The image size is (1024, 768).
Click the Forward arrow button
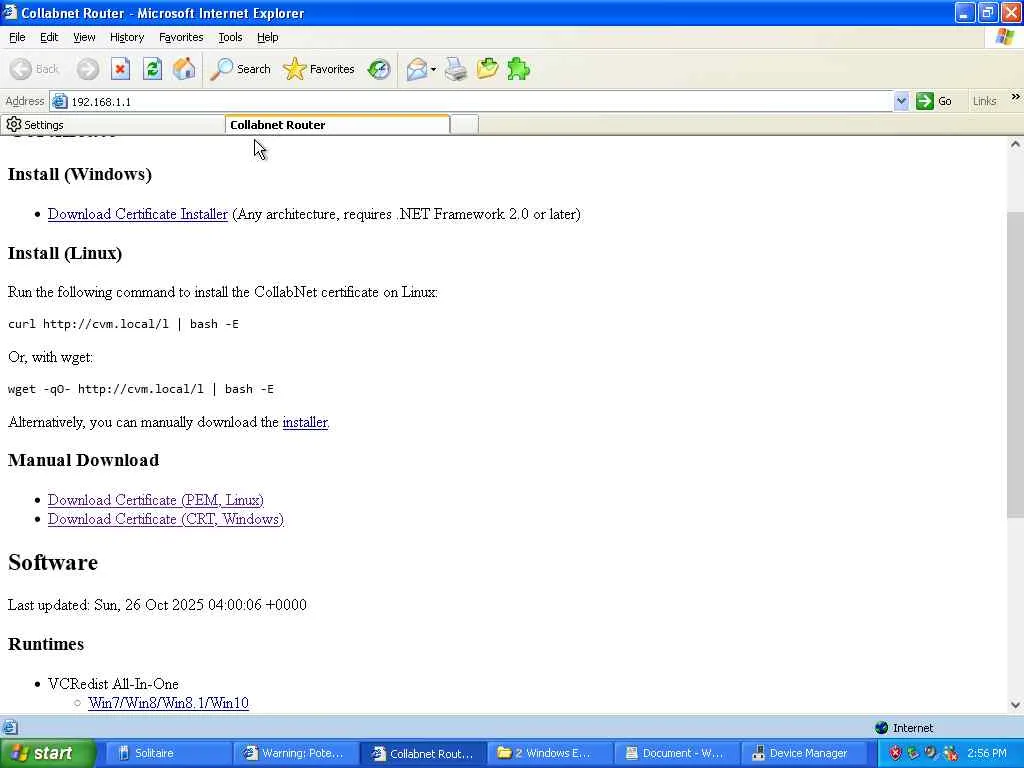coord(88,69)
